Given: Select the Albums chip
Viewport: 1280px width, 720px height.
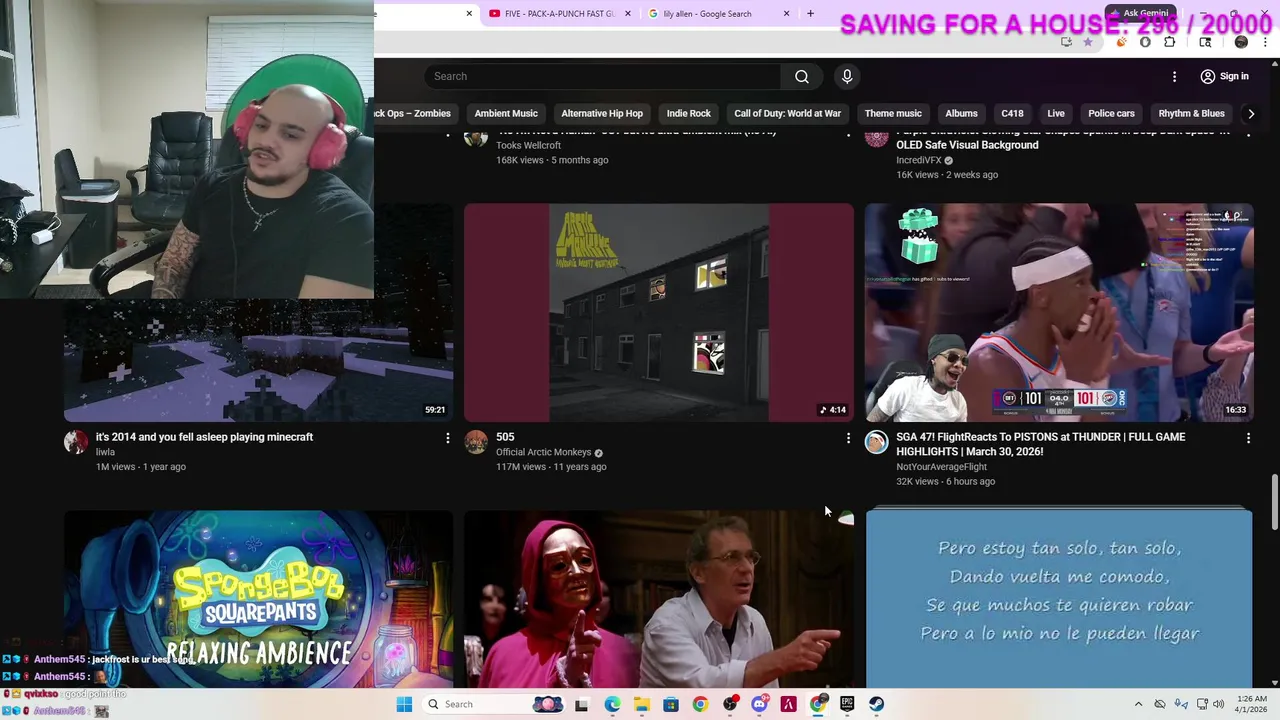Looking at the screenshot, I should click(x=961, y=113).
